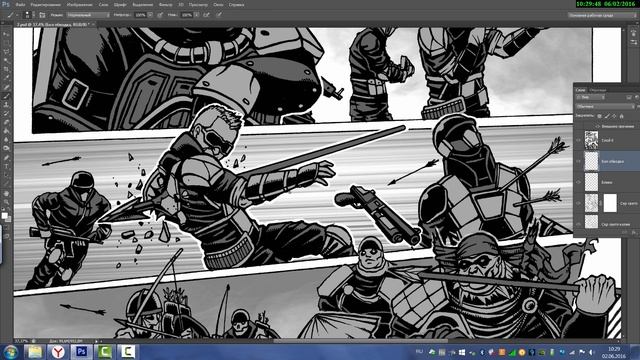
Task: Open the Редактирование menu
Action: (46, 4)
